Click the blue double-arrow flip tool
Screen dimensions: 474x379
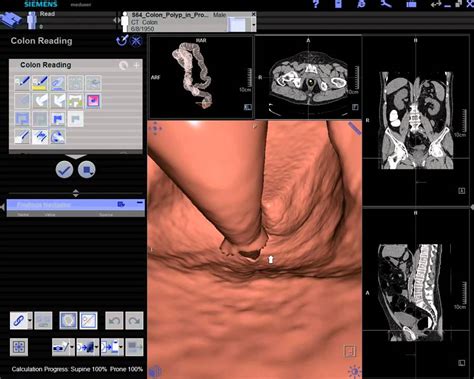coord(40,137)
